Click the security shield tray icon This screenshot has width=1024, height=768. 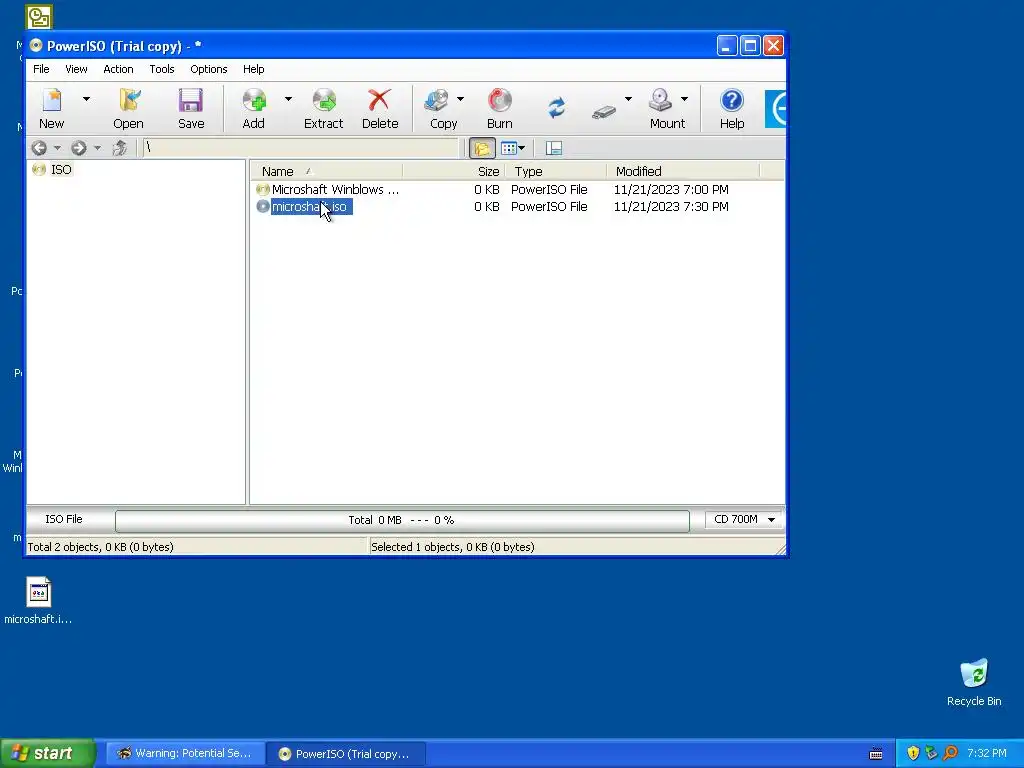[x=913, y=753]
